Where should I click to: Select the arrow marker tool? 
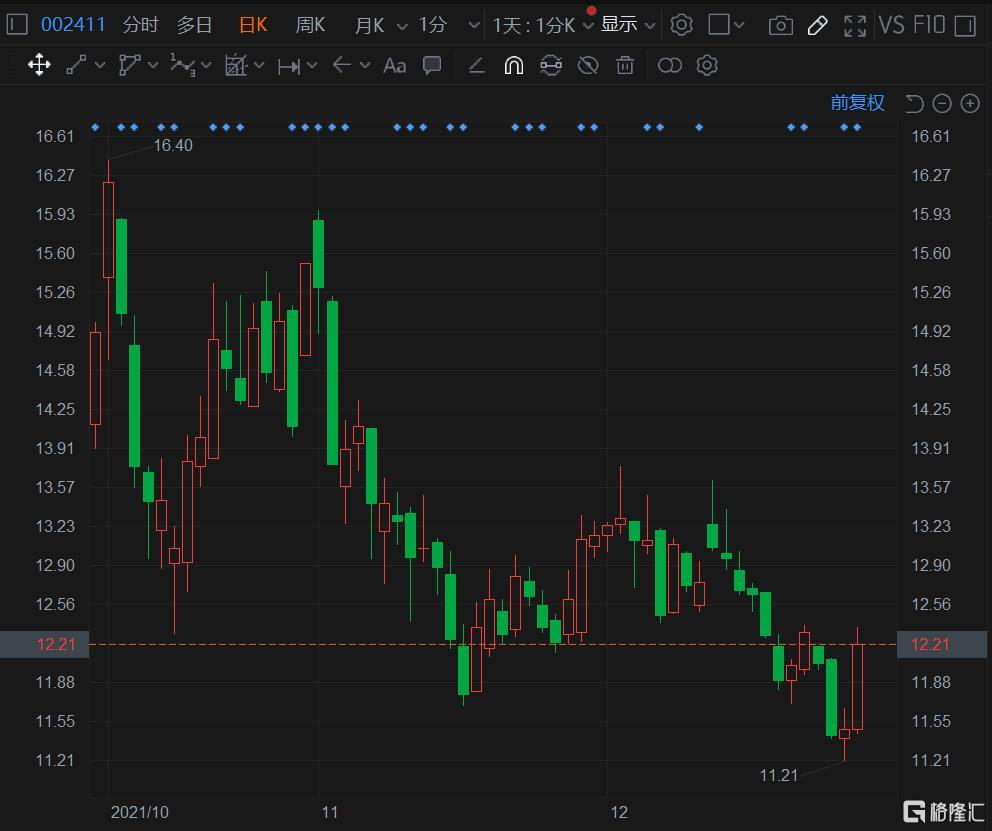coord(342,65)
